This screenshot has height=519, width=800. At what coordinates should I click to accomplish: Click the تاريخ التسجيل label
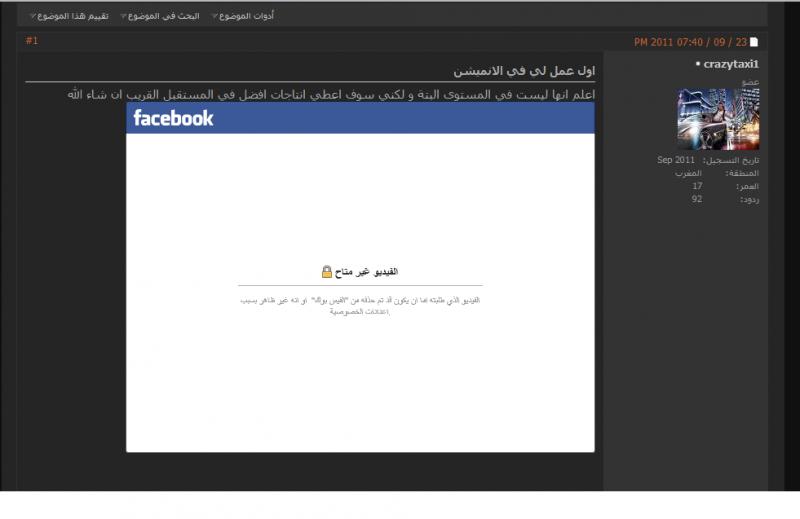731,160
